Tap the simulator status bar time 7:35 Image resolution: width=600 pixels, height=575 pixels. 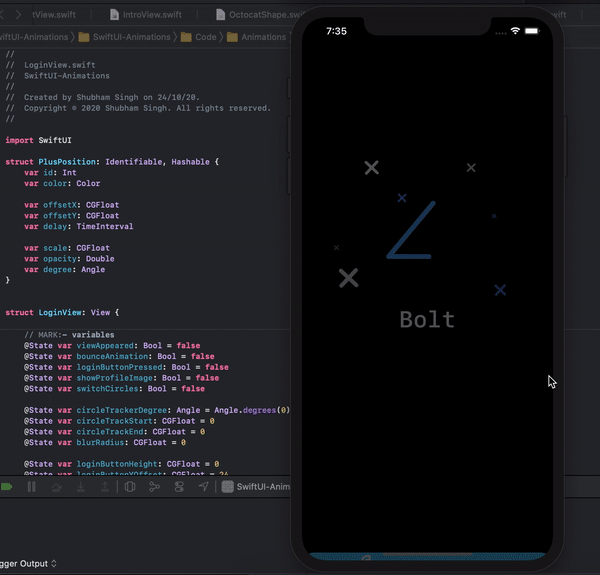click(x=336, y=31)
